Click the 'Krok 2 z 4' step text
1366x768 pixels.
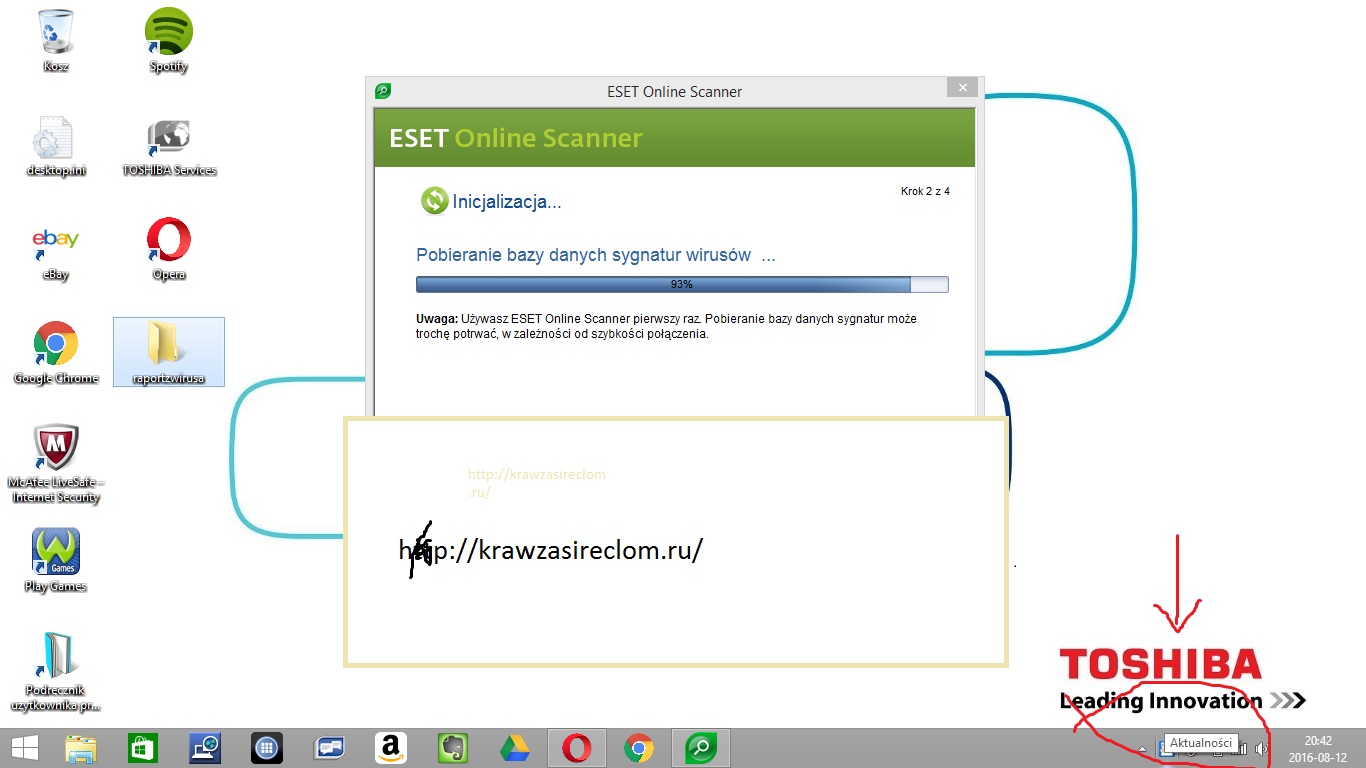click(925, 191)
